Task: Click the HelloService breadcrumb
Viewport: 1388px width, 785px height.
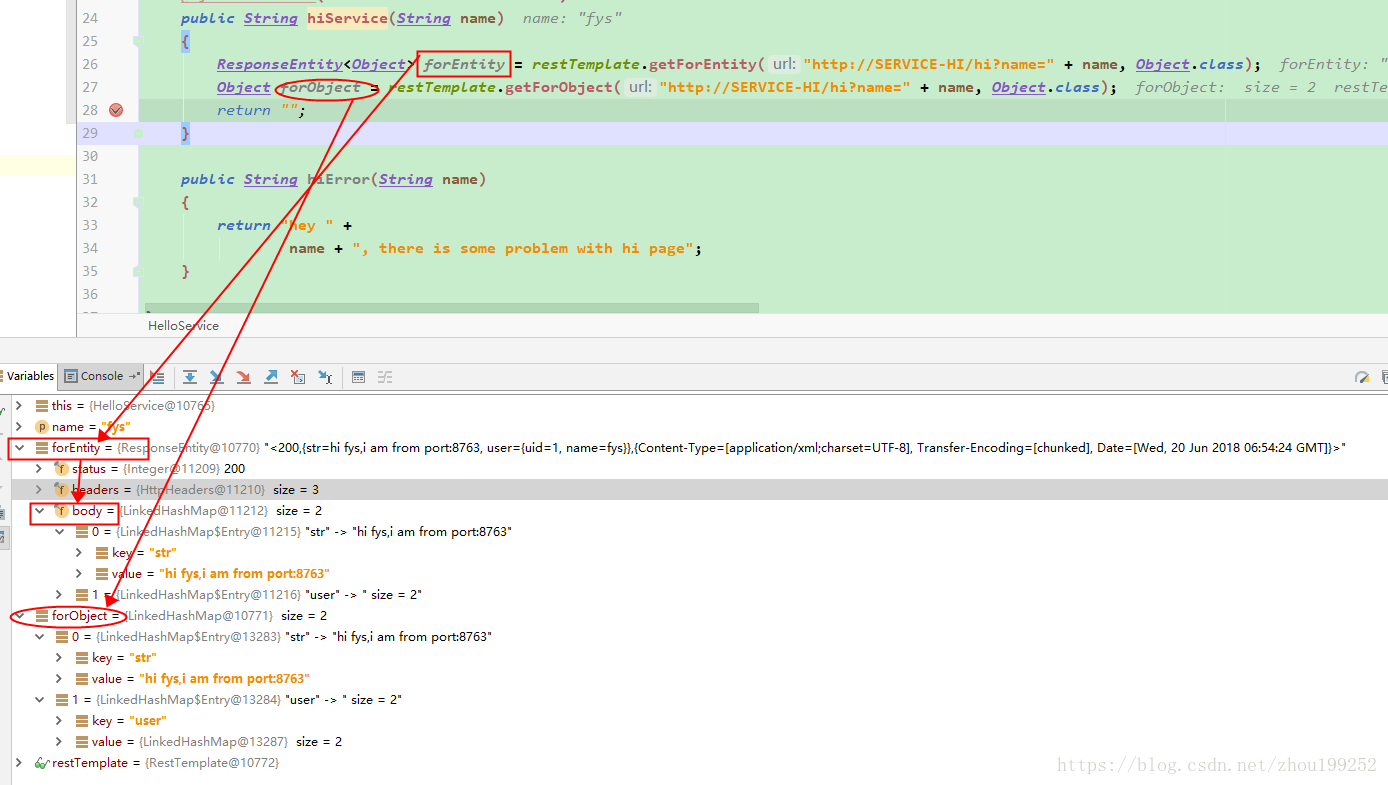Action: coord(183,326)
